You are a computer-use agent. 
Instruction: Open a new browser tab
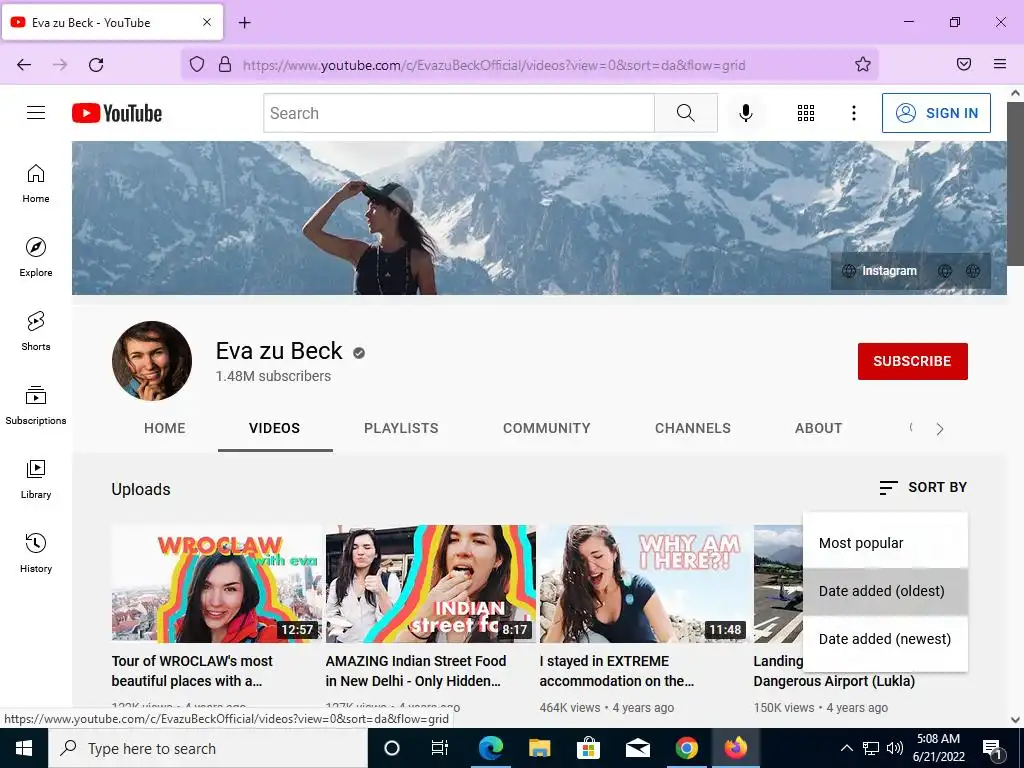pos(244,23)
